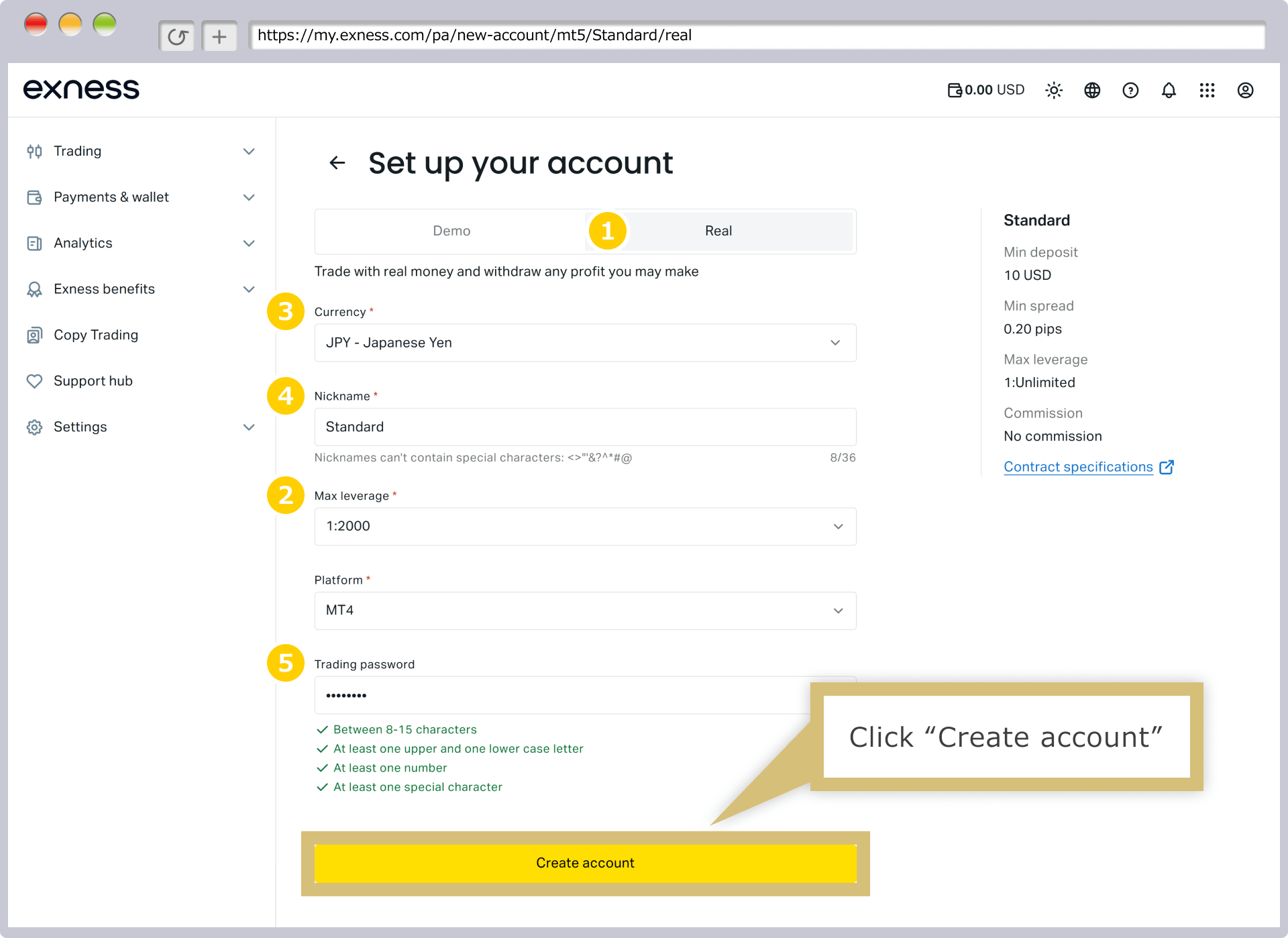The height and width of the screenshot is (938, 1288).
Task: Expand the Trading sidebar section
Action: pos(141,151)
